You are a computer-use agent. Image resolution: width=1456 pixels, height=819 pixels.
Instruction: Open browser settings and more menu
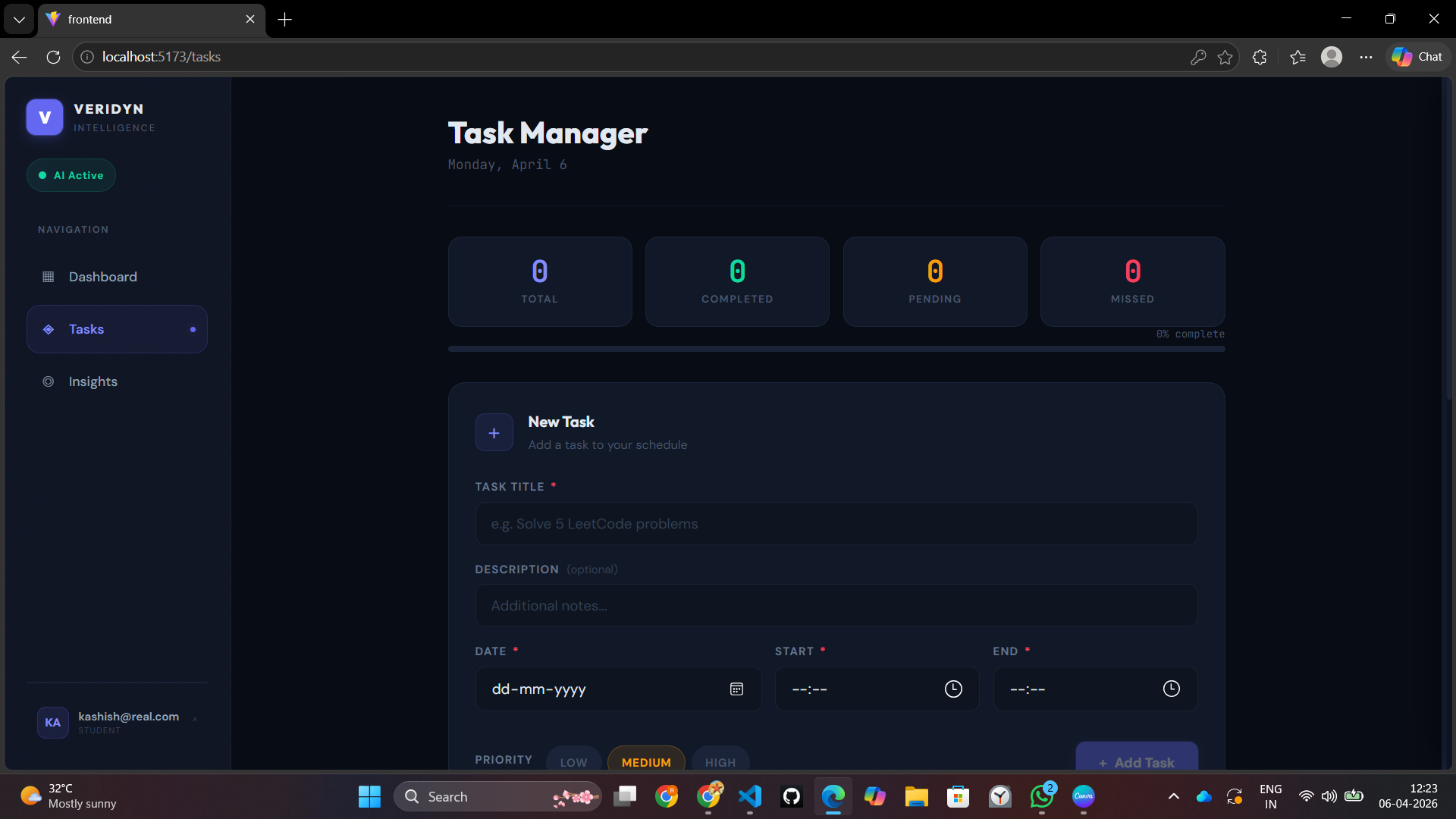tap(1366, 57)
